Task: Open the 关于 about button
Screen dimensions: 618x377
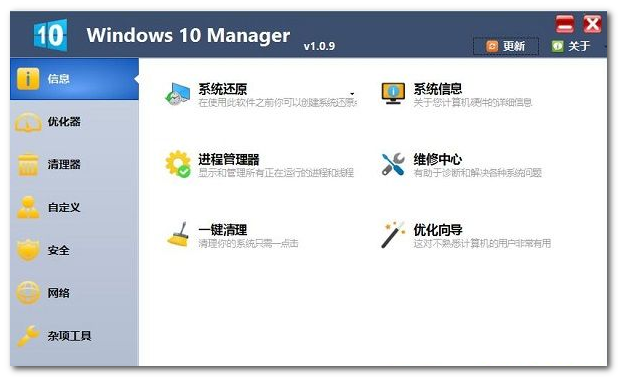Action: [x=571, y=46]
